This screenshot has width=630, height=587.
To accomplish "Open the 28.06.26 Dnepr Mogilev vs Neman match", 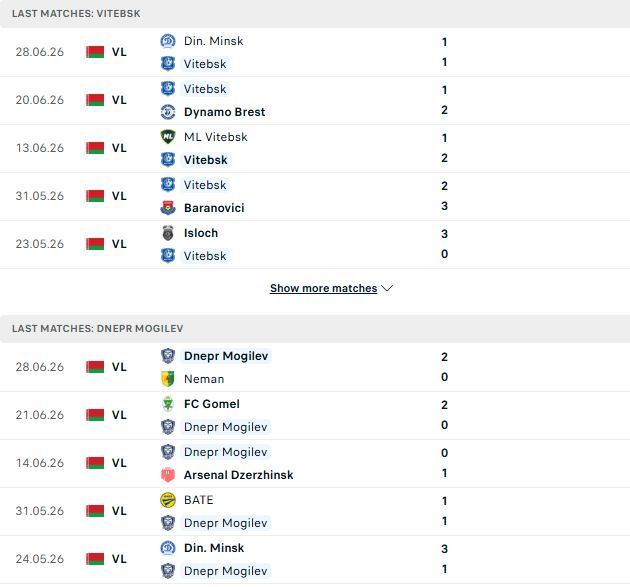I will tap(315, 367).
